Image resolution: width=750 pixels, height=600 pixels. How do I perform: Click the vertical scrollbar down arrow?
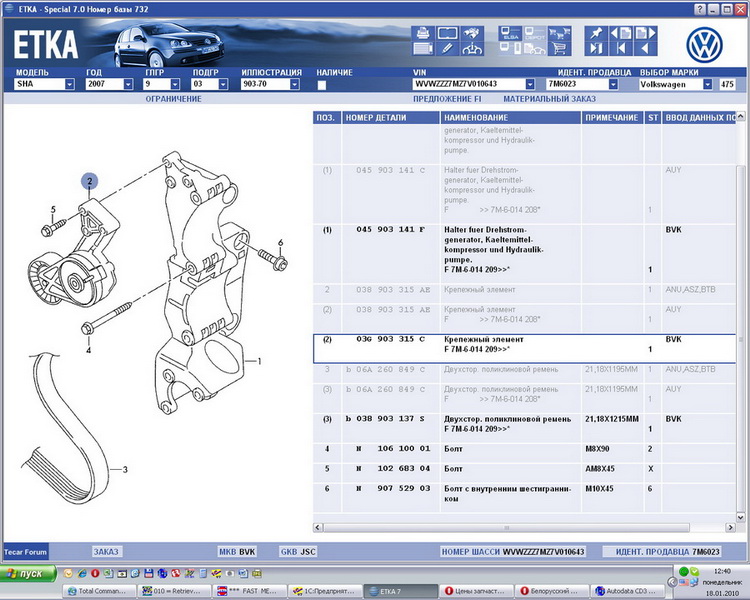click(x=740, y=517)
